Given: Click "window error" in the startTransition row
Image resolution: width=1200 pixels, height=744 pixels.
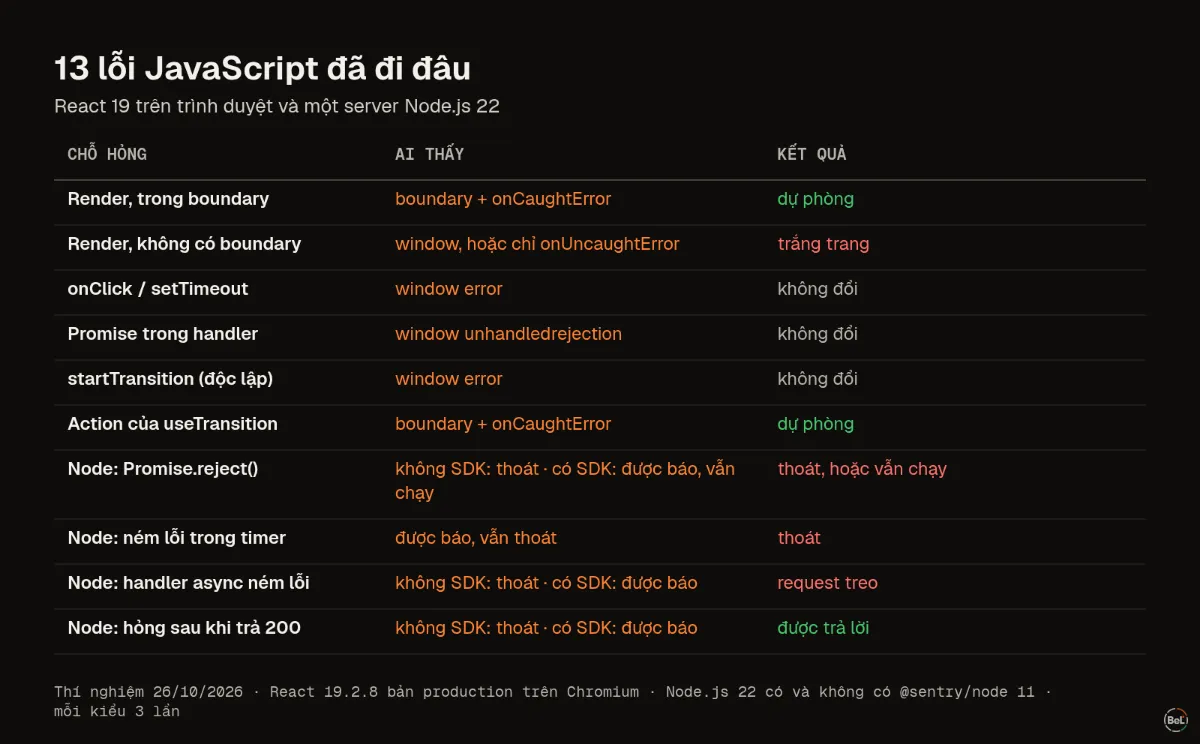Looking at the screenshot, I should tap(449, 379).
